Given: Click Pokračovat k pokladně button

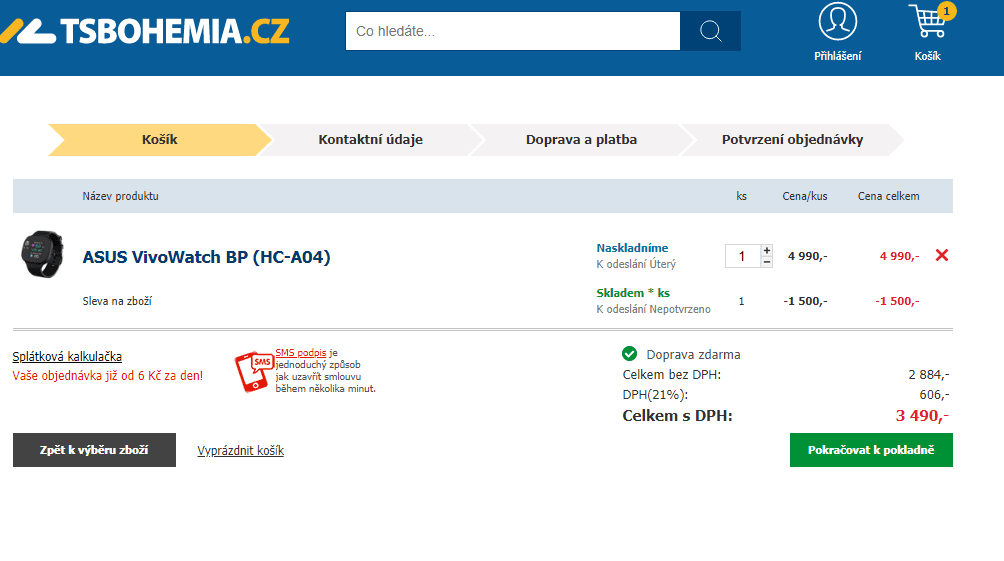Looking at the screenshot, I should pos(871,450).
